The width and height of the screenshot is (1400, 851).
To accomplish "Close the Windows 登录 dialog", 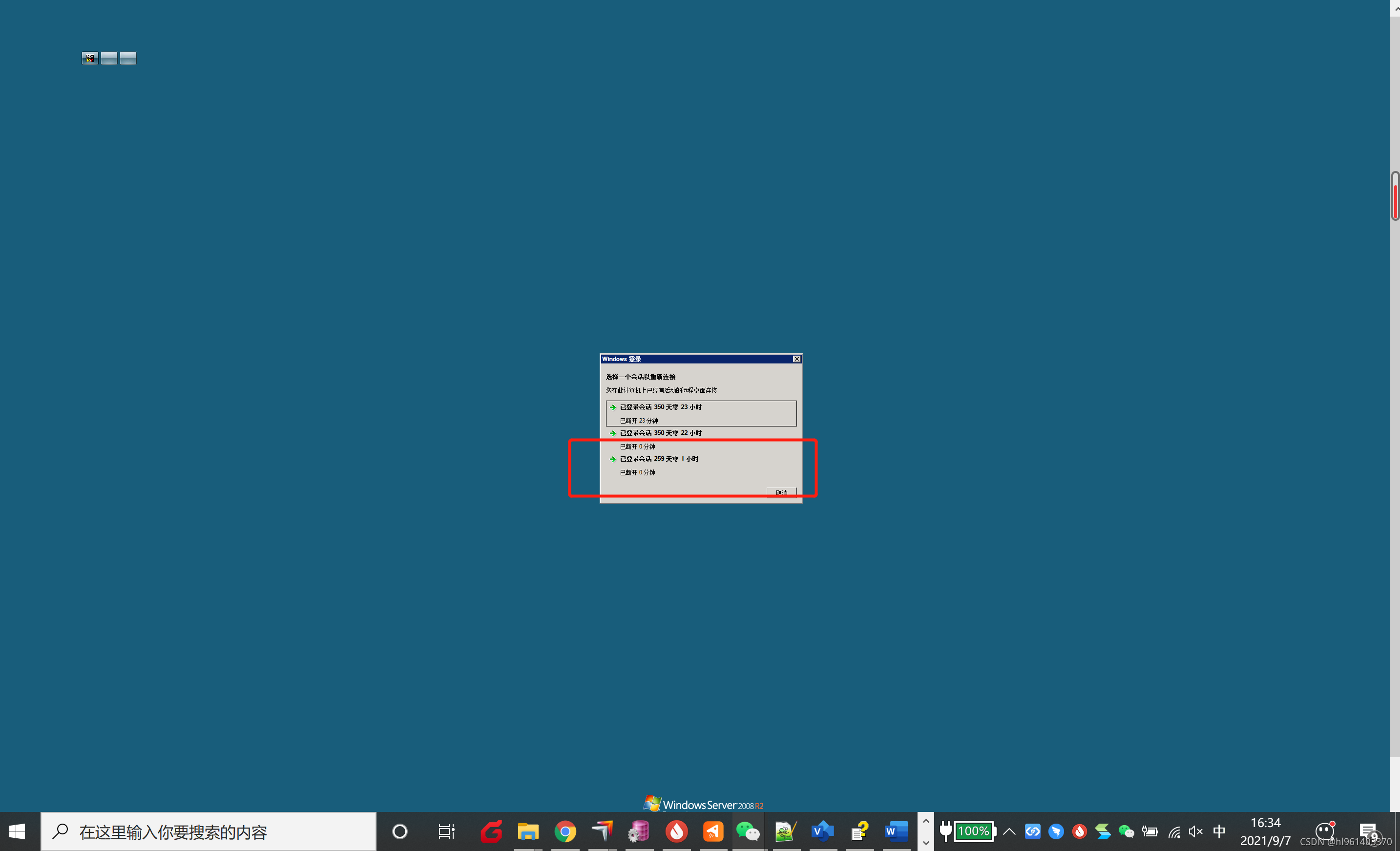I will tap(796, 359).
